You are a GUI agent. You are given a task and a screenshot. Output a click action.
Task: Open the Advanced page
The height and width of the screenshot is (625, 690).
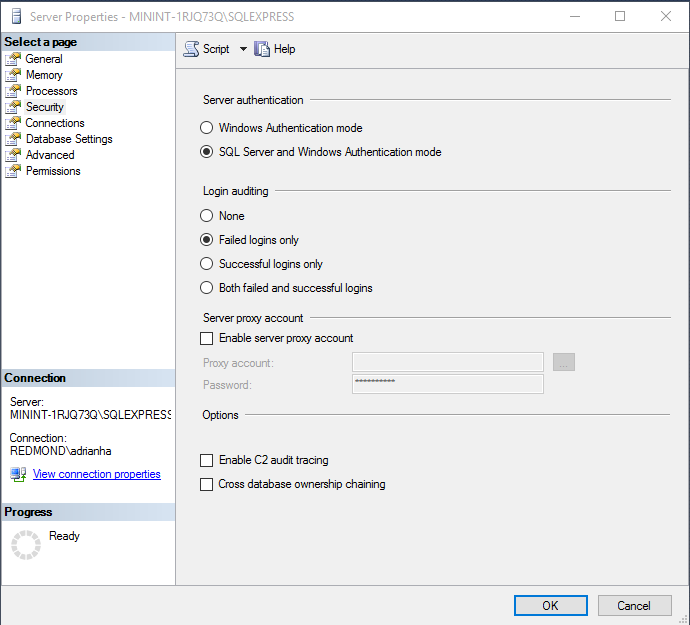click(50, 155)
